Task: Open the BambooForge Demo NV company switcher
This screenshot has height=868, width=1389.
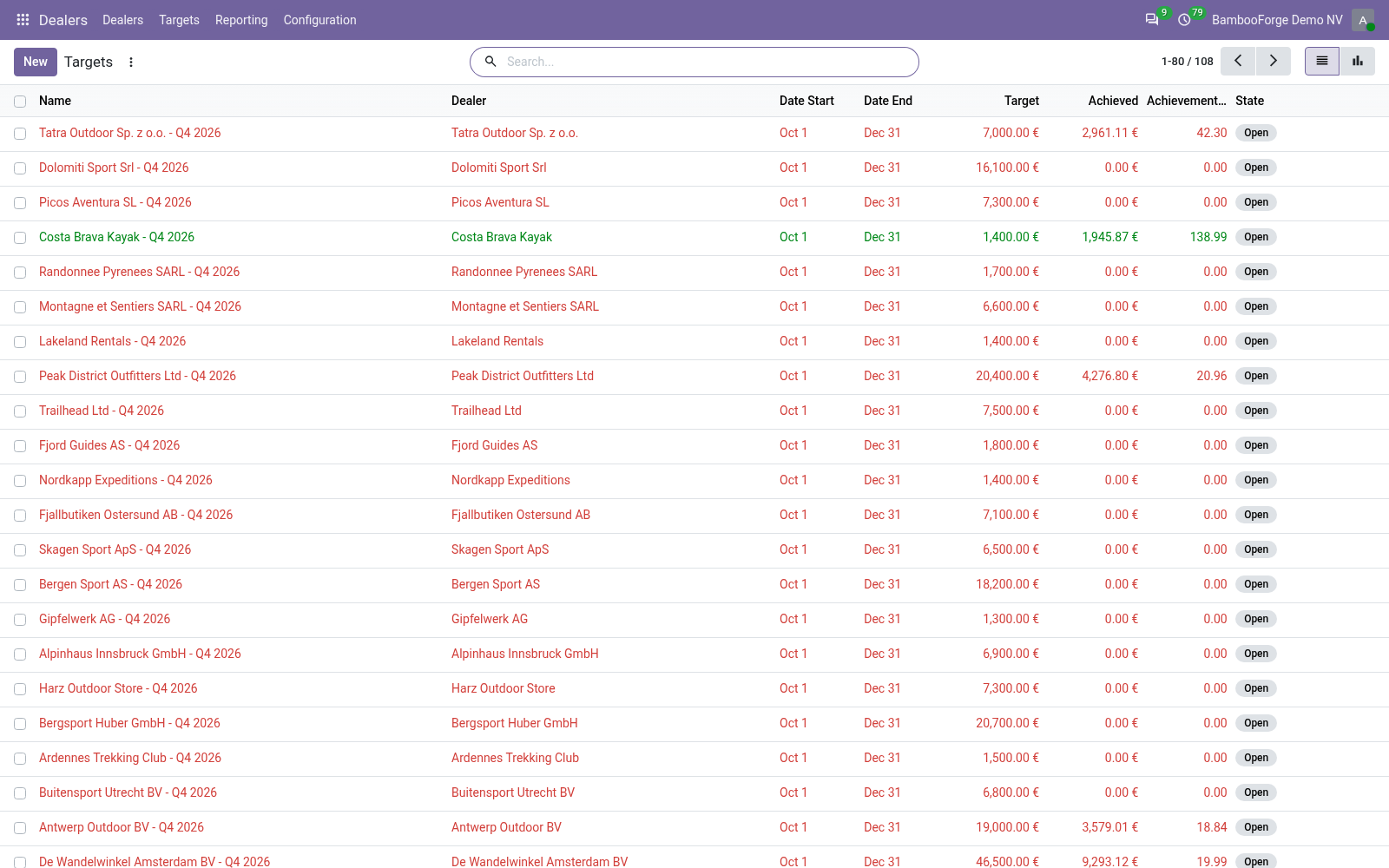Action: (x=1277, y=20)
